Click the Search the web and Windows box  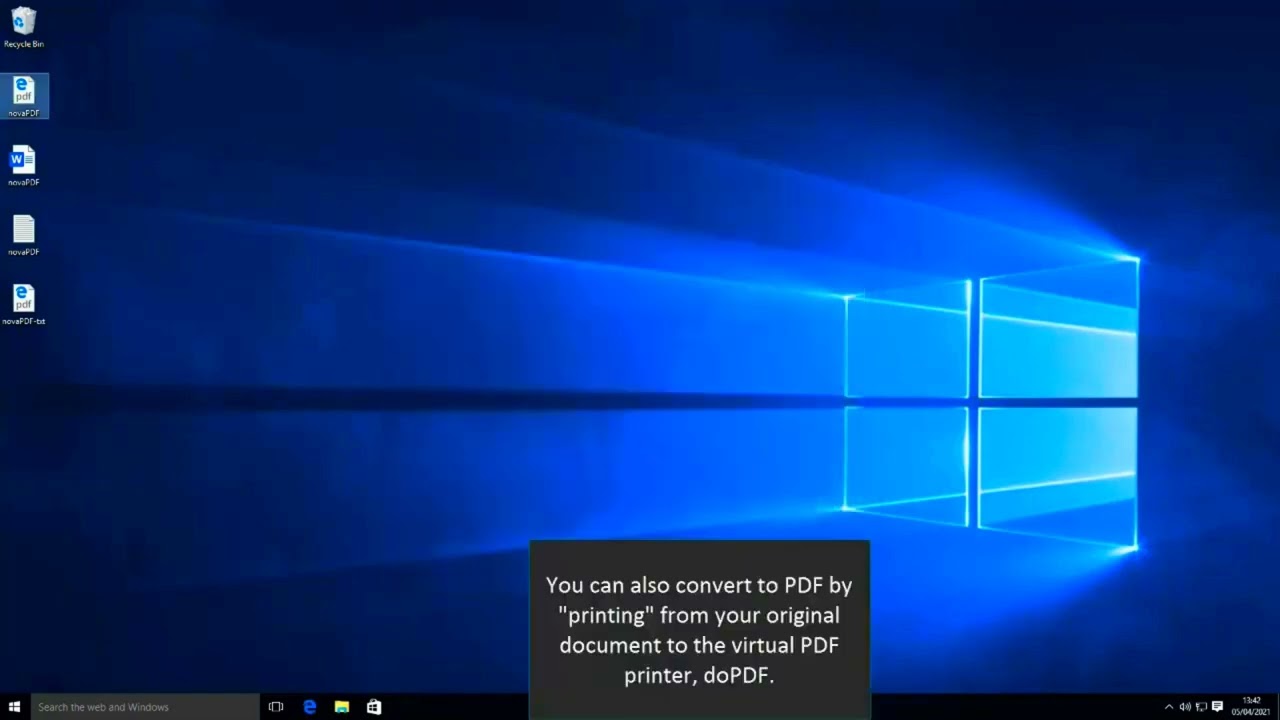145,707
